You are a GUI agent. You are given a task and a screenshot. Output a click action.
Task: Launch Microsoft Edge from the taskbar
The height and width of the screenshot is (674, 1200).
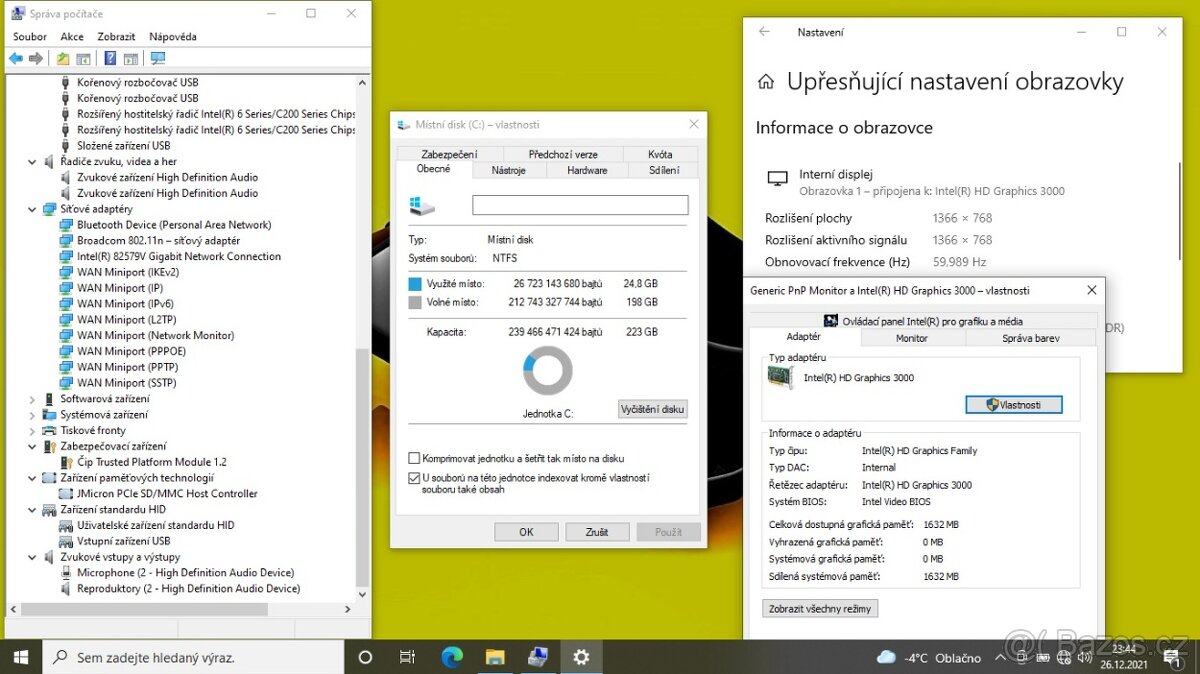click(x=452, y=657)
